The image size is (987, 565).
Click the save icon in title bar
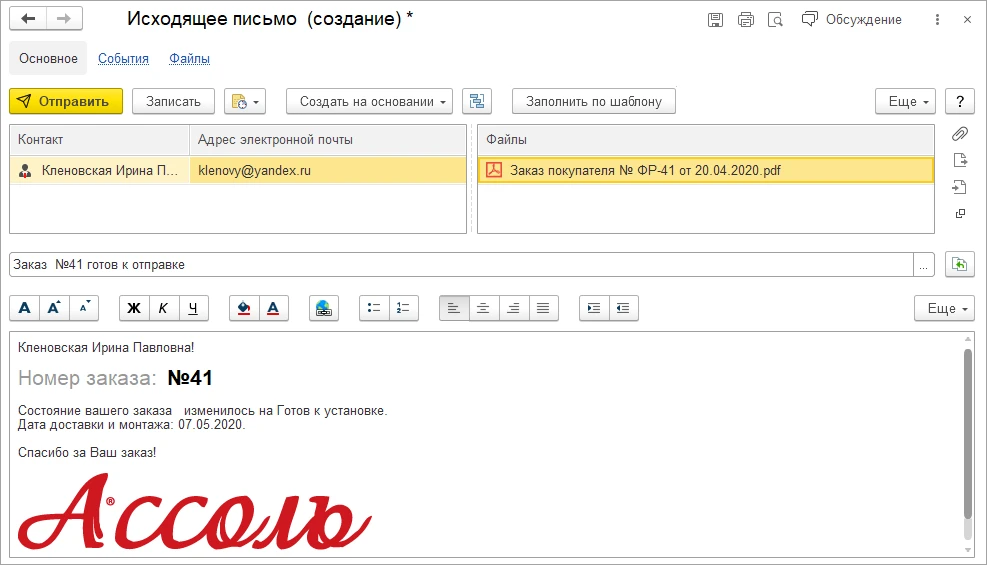click(x=715, y=20)
